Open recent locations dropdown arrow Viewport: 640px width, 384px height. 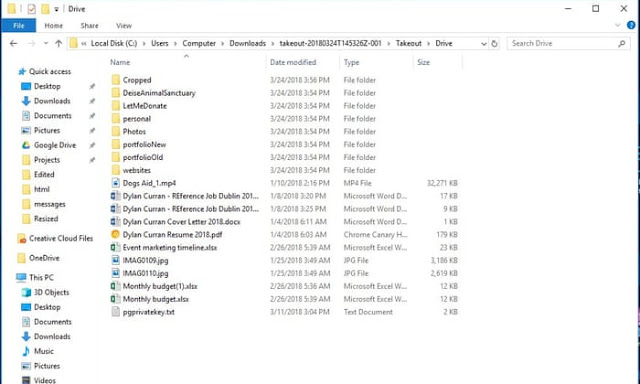46,43
